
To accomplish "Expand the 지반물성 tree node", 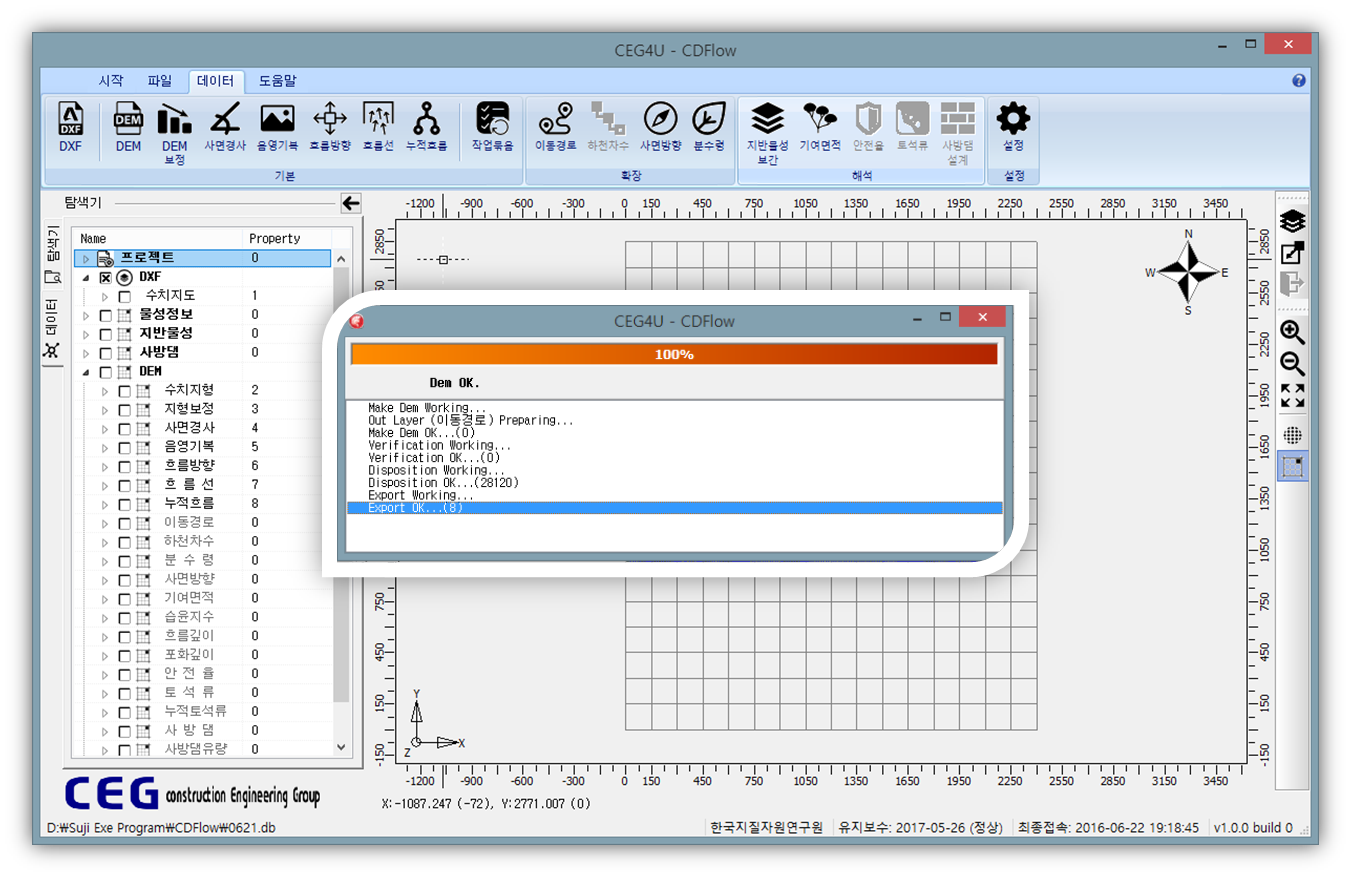I will pos(86,334).
